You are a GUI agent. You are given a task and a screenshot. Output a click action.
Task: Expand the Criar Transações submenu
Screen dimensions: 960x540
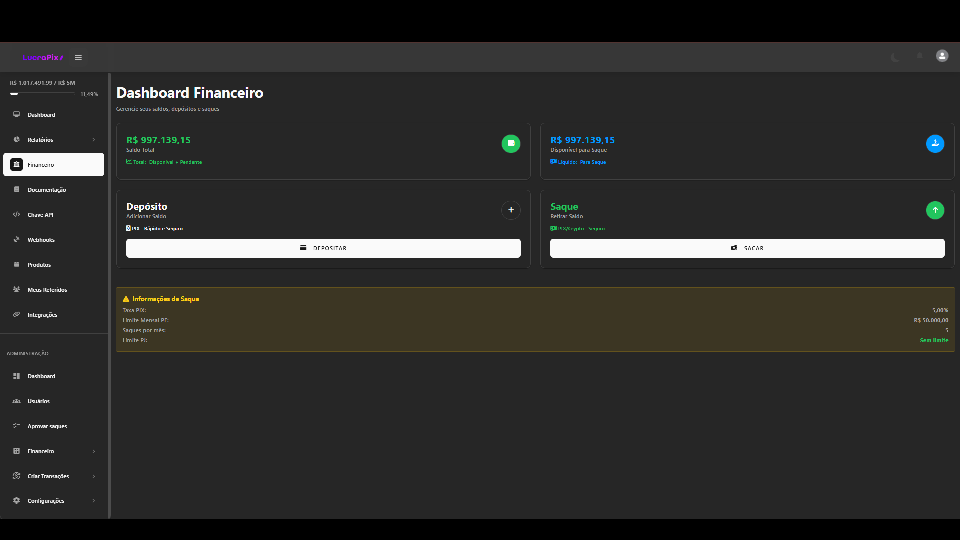[93, 476]
